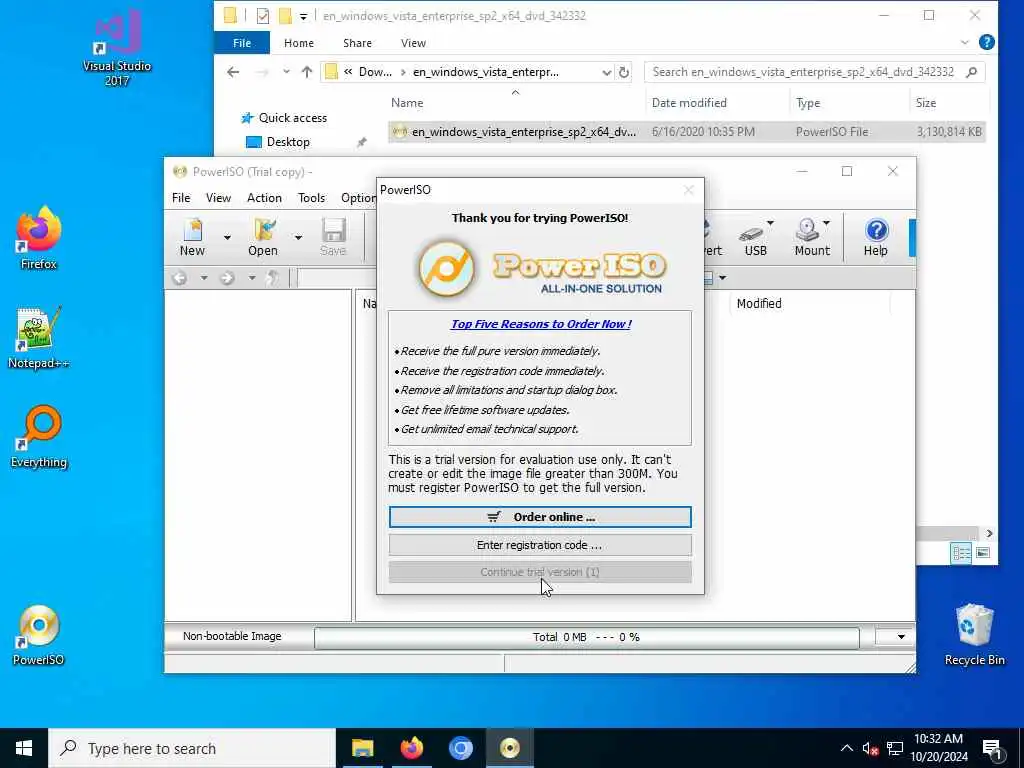
Task: Open Explorer recent locations dropdown
Action: tap(286, 72)
